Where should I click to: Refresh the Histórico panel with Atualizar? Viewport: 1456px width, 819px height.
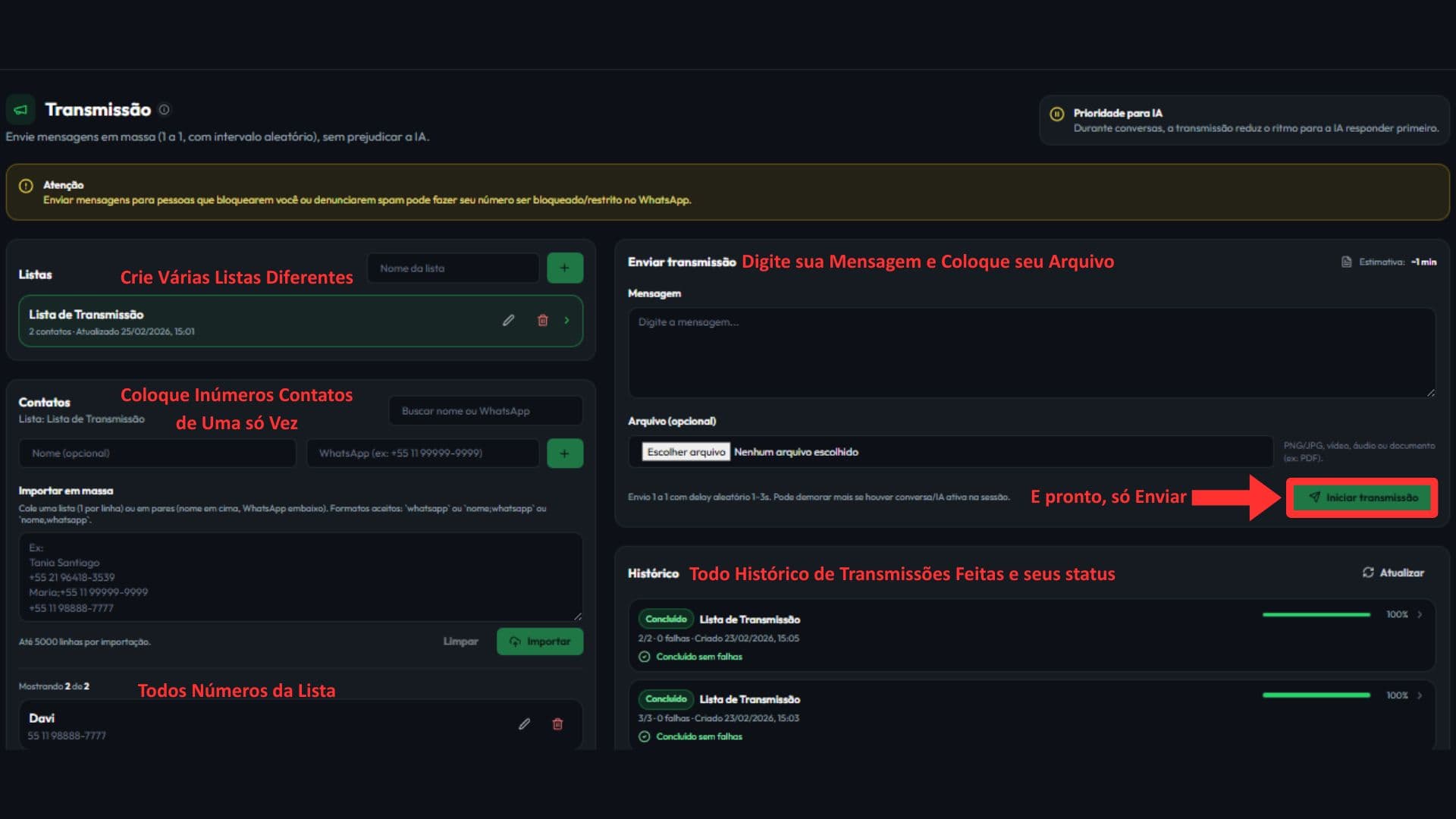tap(1394, 573)
